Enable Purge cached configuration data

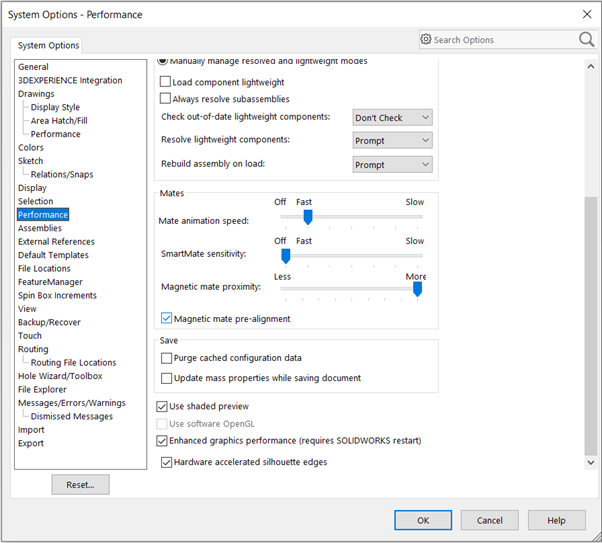tap(167, 358)
